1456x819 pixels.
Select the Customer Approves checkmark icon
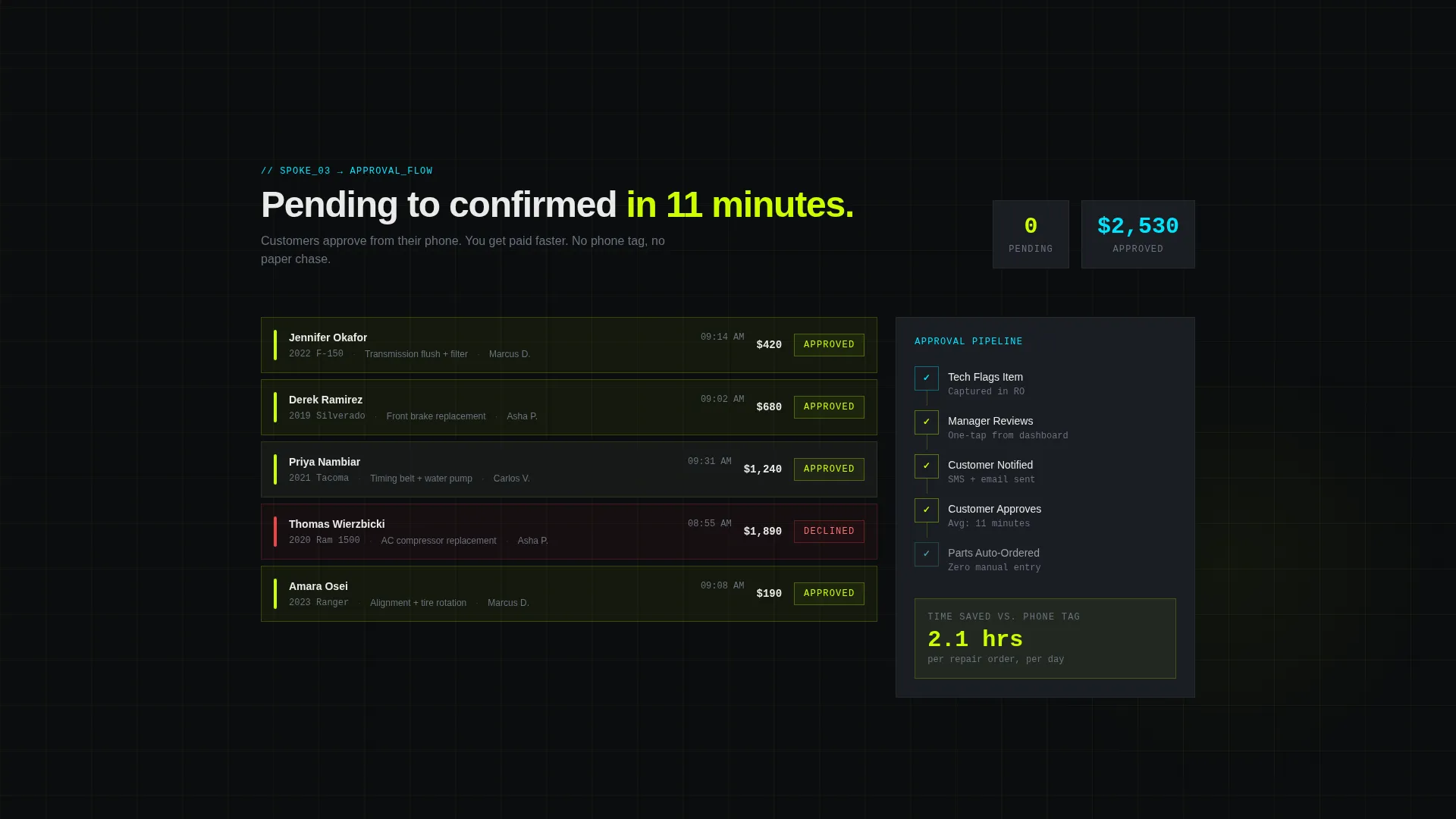click(926, 510)
